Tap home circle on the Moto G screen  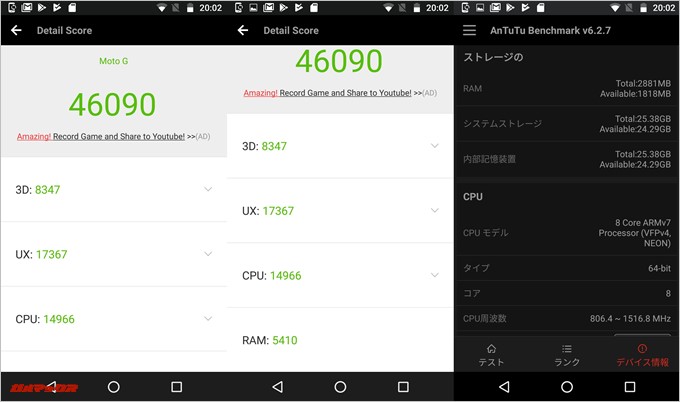(114, 387)
